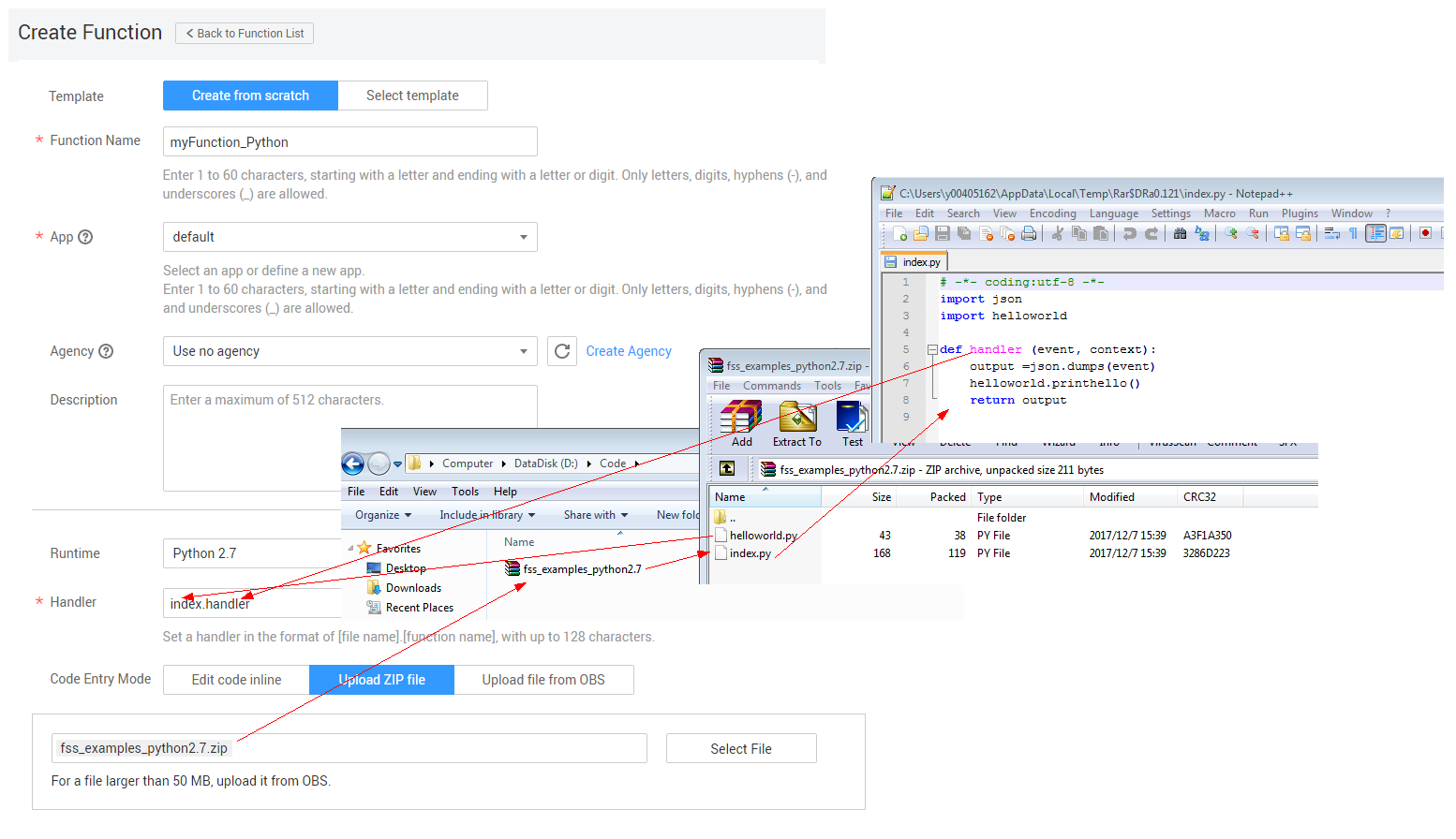Click the Save icon in Notepad++ toolbar
The width and height of the screenshot is (1456, 839).
pyautogui.click(x=943, y=233)
